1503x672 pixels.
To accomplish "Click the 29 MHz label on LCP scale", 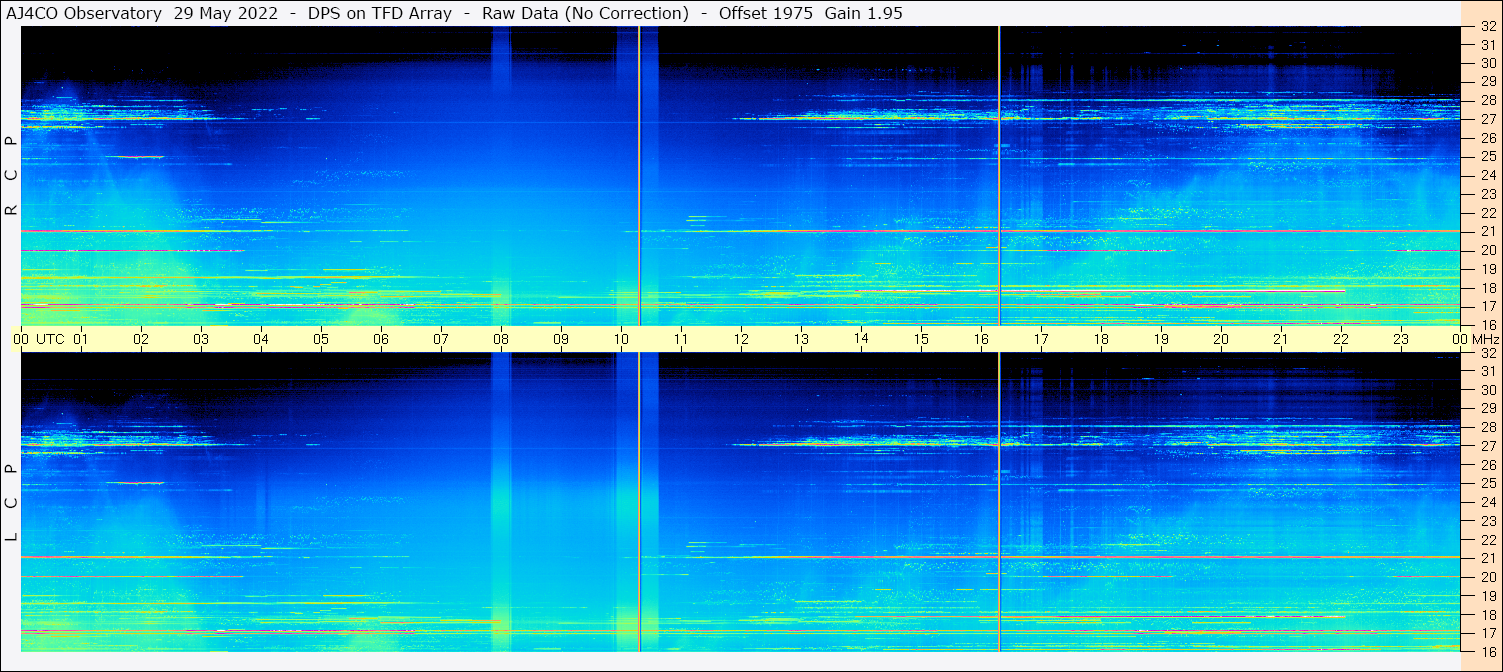I will (1487, 409).
